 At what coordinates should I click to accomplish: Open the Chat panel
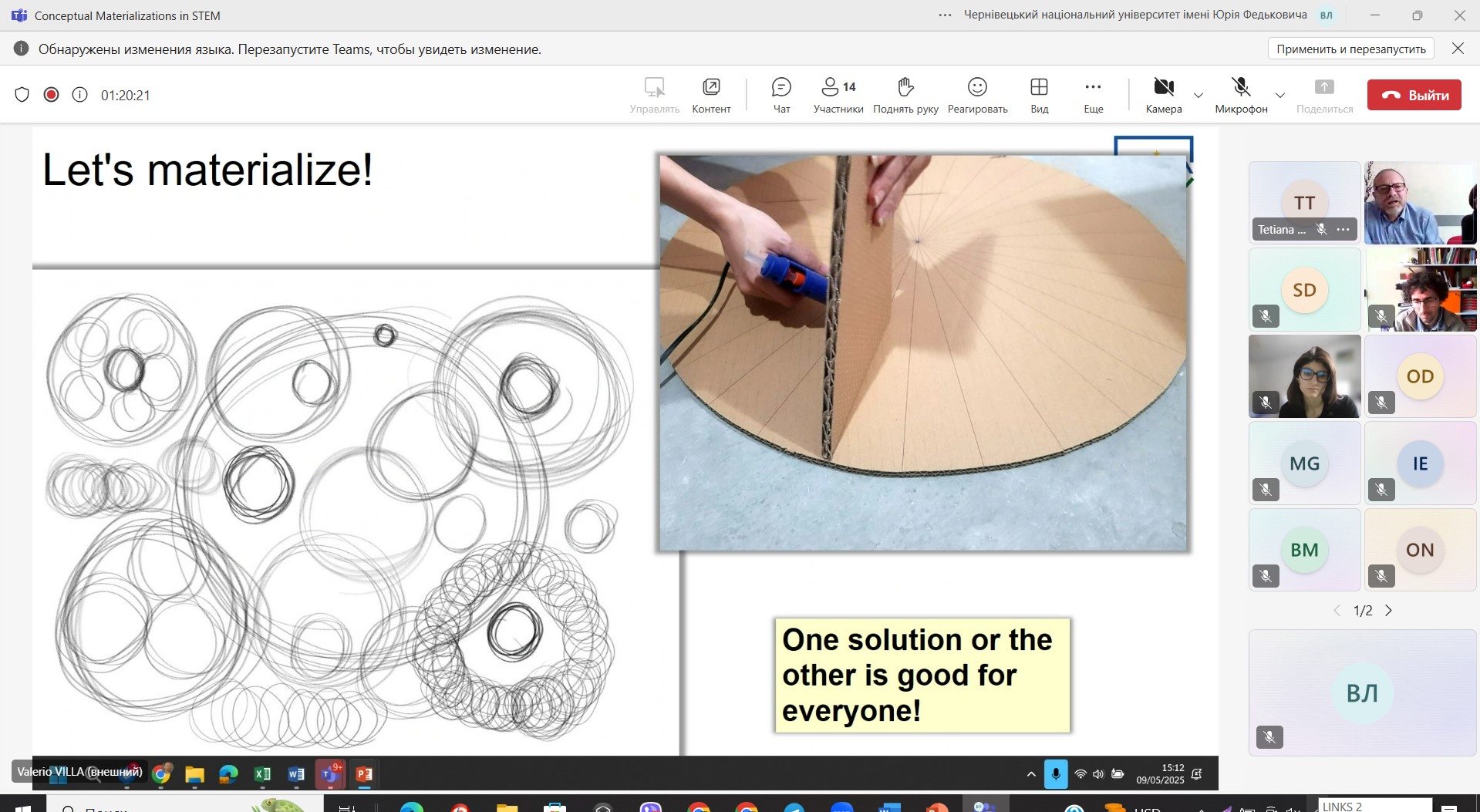(x=781, y=95)
